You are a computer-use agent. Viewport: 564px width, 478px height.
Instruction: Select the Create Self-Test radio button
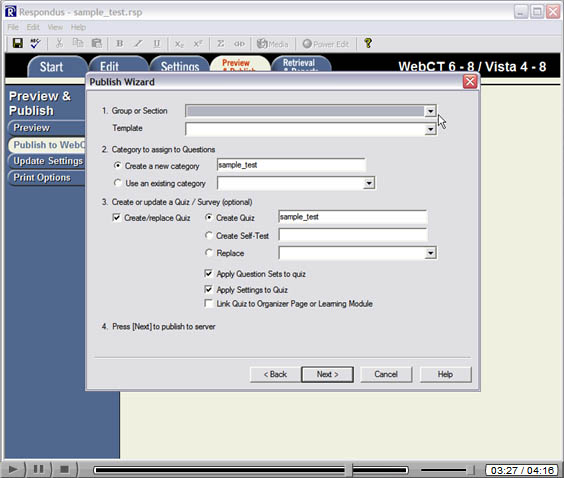pyautogui.click(x=209, y=235)
